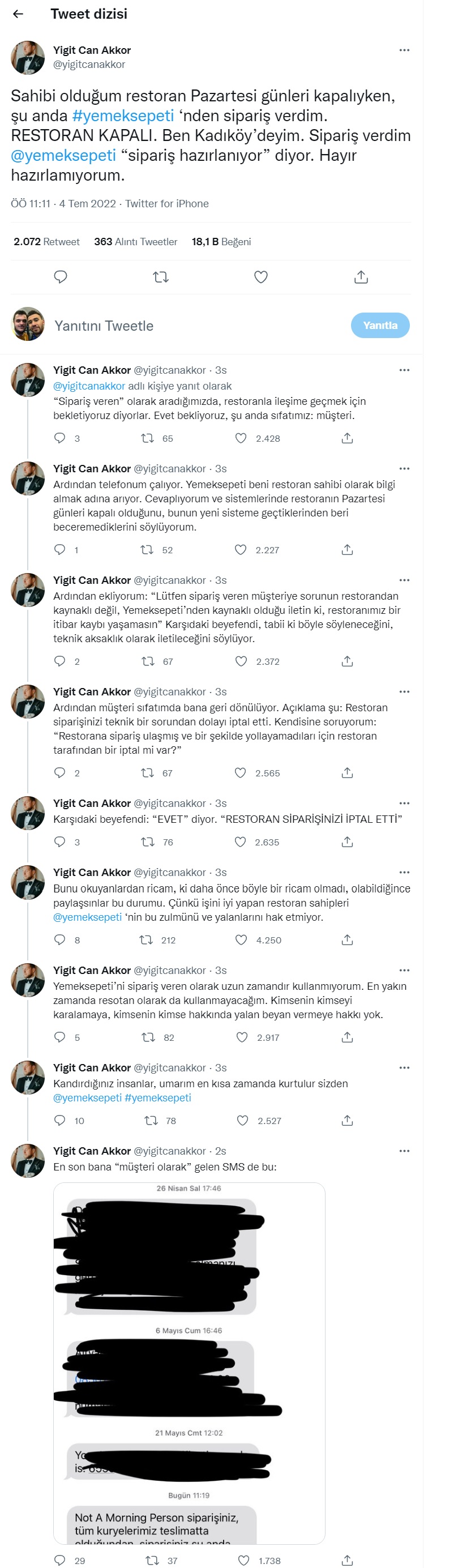Like the main tweet with the heart icon
Viewport: 458px width, 1568px height.
[x=261, y=277]
